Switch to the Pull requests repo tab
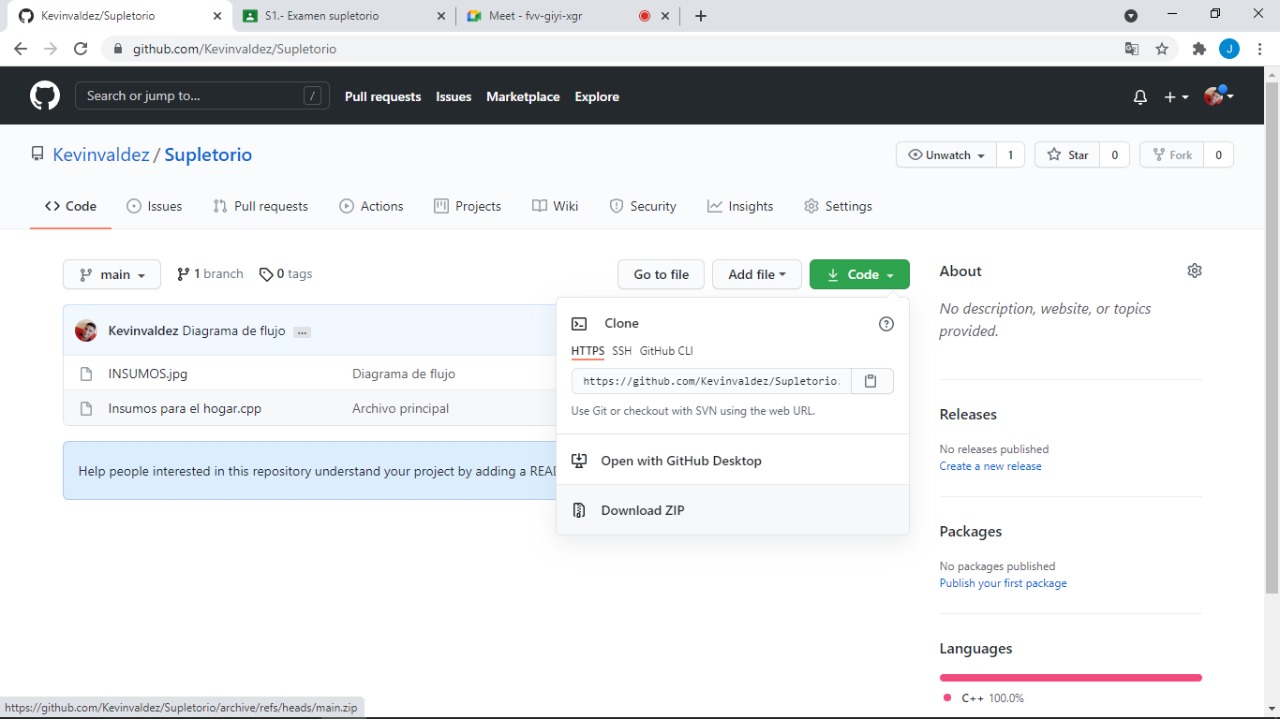1280x719 pixels. (260, 206)
